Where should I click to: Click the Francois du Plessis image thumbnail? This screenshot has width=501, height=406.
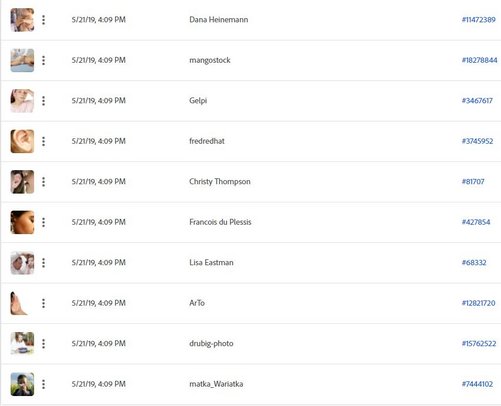(x=22, y=222)
